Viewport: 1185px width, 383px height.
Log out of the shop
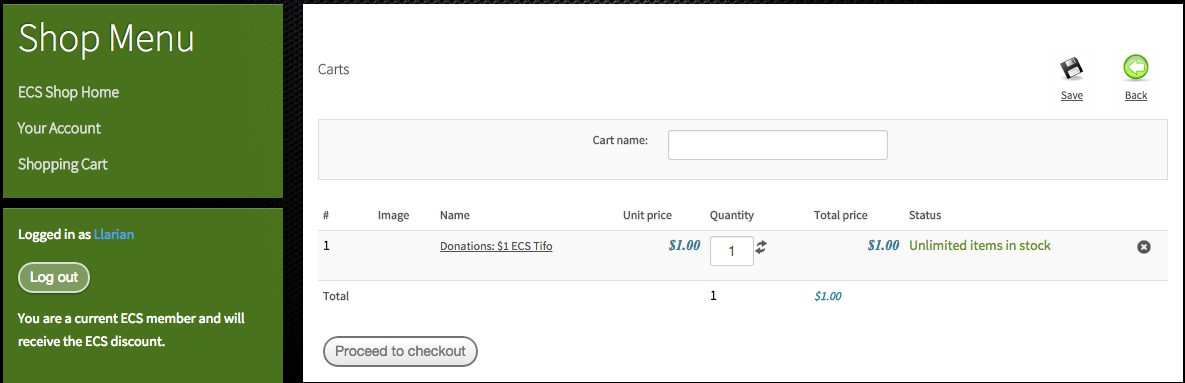click(x=54, y=277)
